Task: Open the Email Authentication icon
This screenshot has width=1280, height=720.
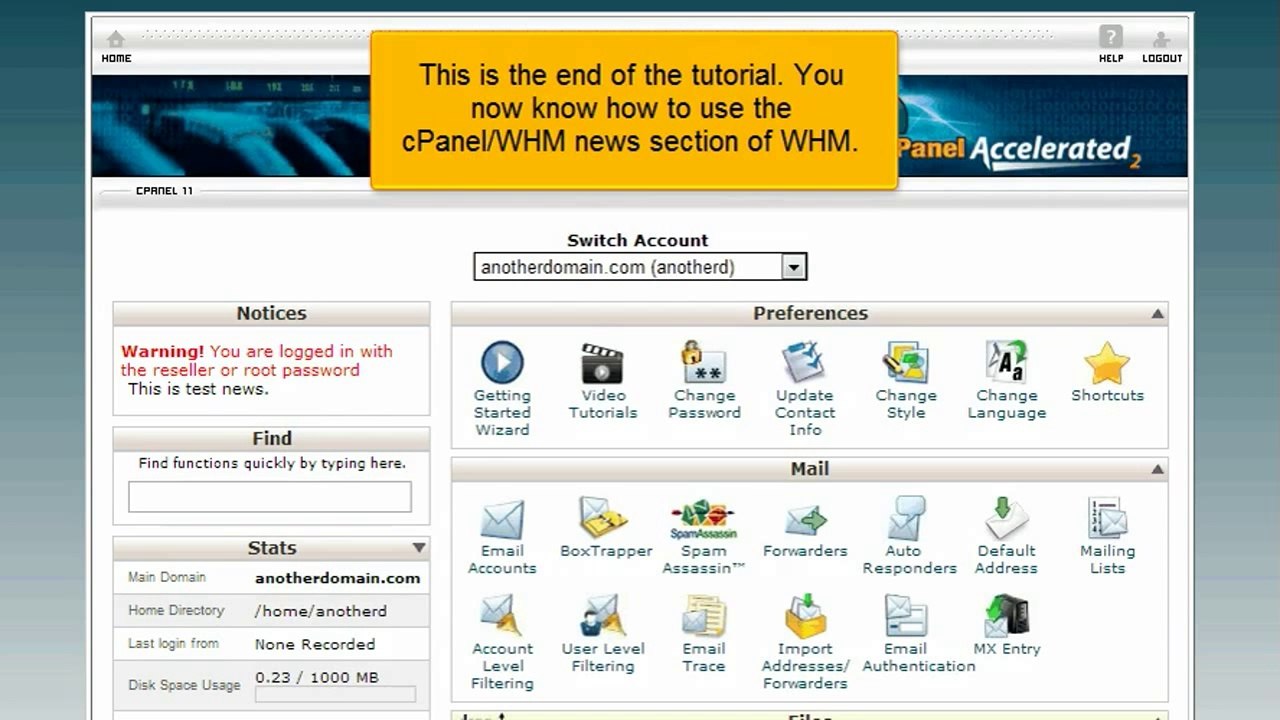Action: click(x=906, y=616)
